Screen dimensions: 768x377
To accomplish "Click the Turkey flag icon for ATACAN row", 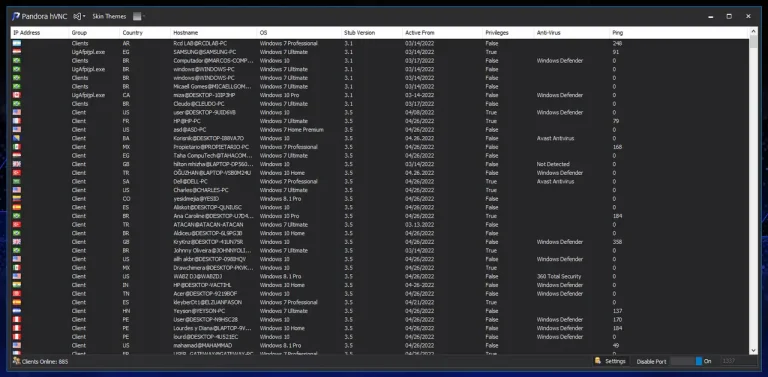I will [x=17, y=225].
